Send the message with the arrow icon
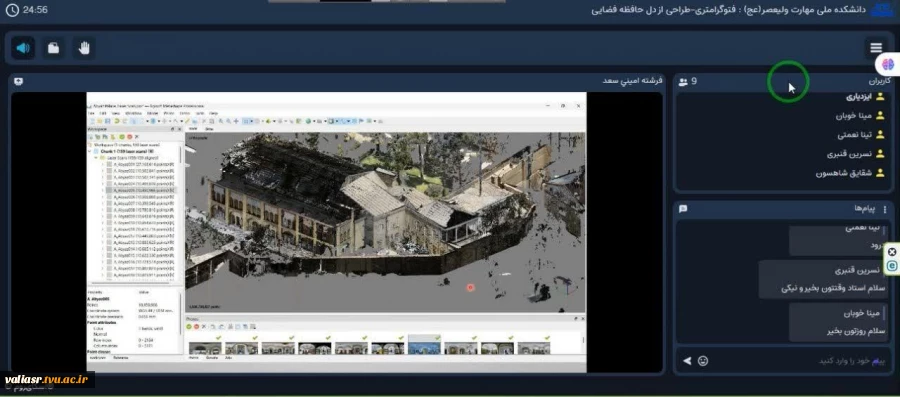Screen dimensions: 900x397 (x=686, y=361)
